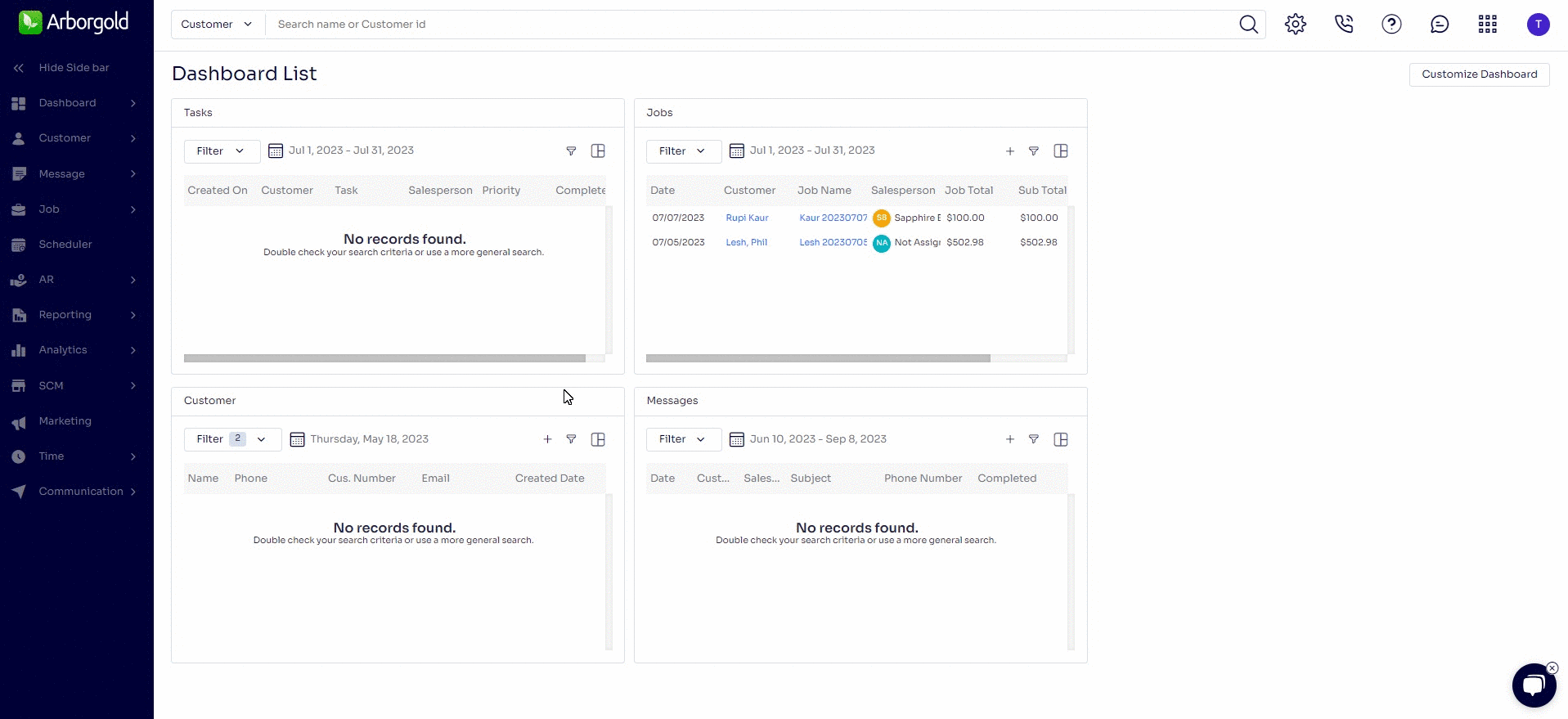Image resolution: width=1568 pixels, height=719 pixels.
Task: Click the Customize Dashboard button
Action: tap(1479, 74)
